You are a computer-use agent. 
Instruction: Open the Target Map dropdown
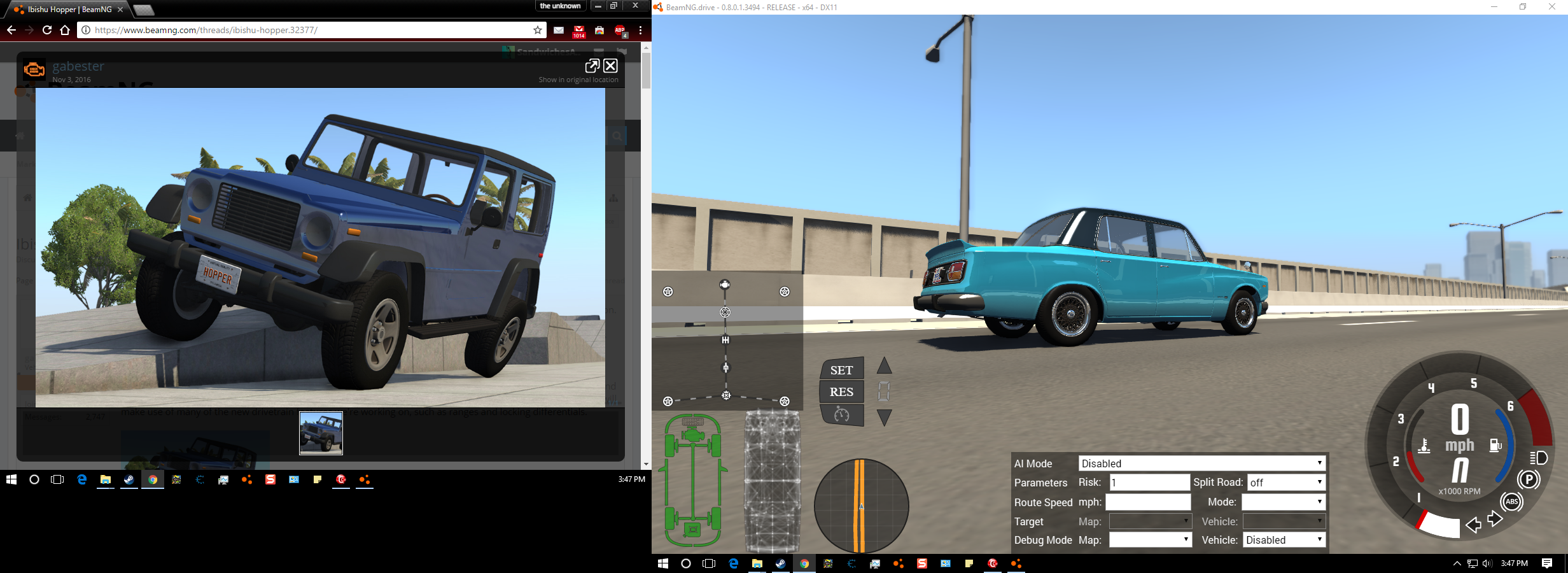1150,521
